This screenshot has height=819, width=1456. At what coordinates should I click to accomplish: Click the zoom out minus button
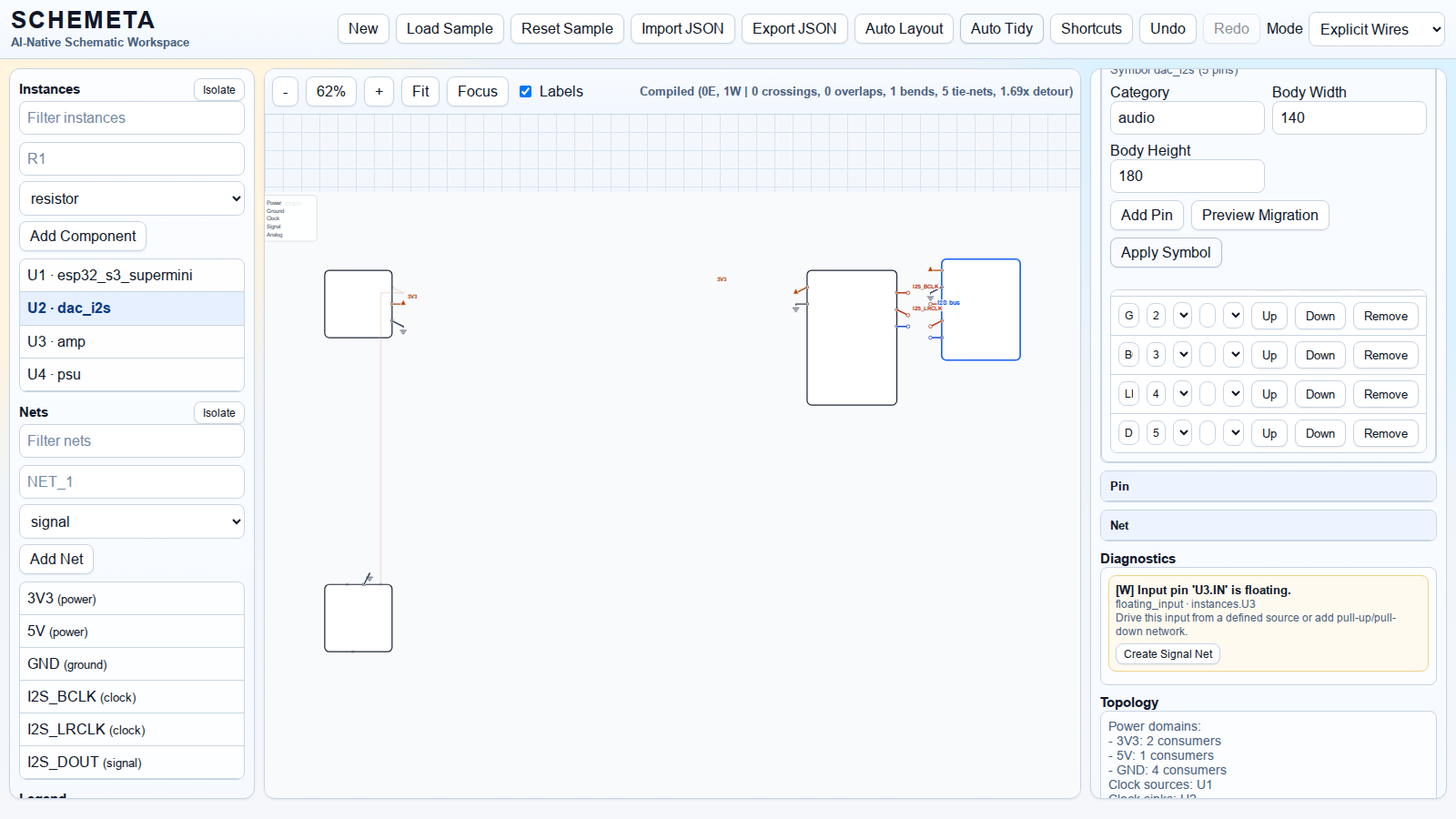pyautogui.click(x=285, y=92)
